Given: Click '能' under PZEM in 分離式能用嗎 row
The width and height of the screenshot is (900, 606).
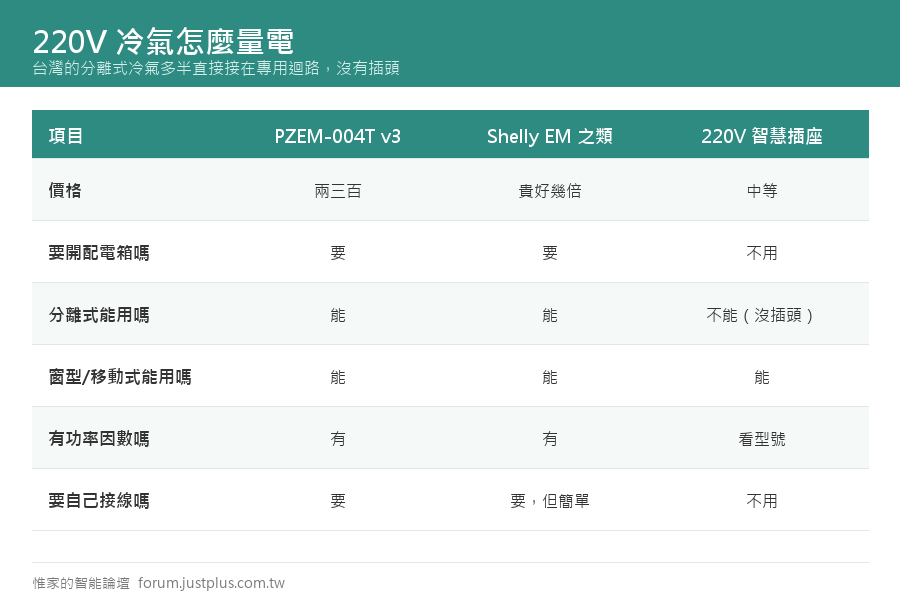Looking at the screenshot, I should coord(338,315).
